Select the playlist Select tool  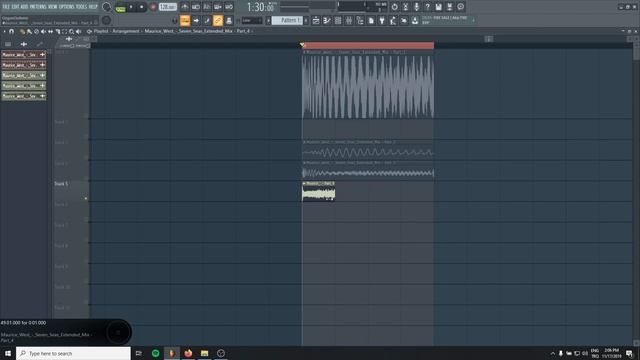point(64,31)
